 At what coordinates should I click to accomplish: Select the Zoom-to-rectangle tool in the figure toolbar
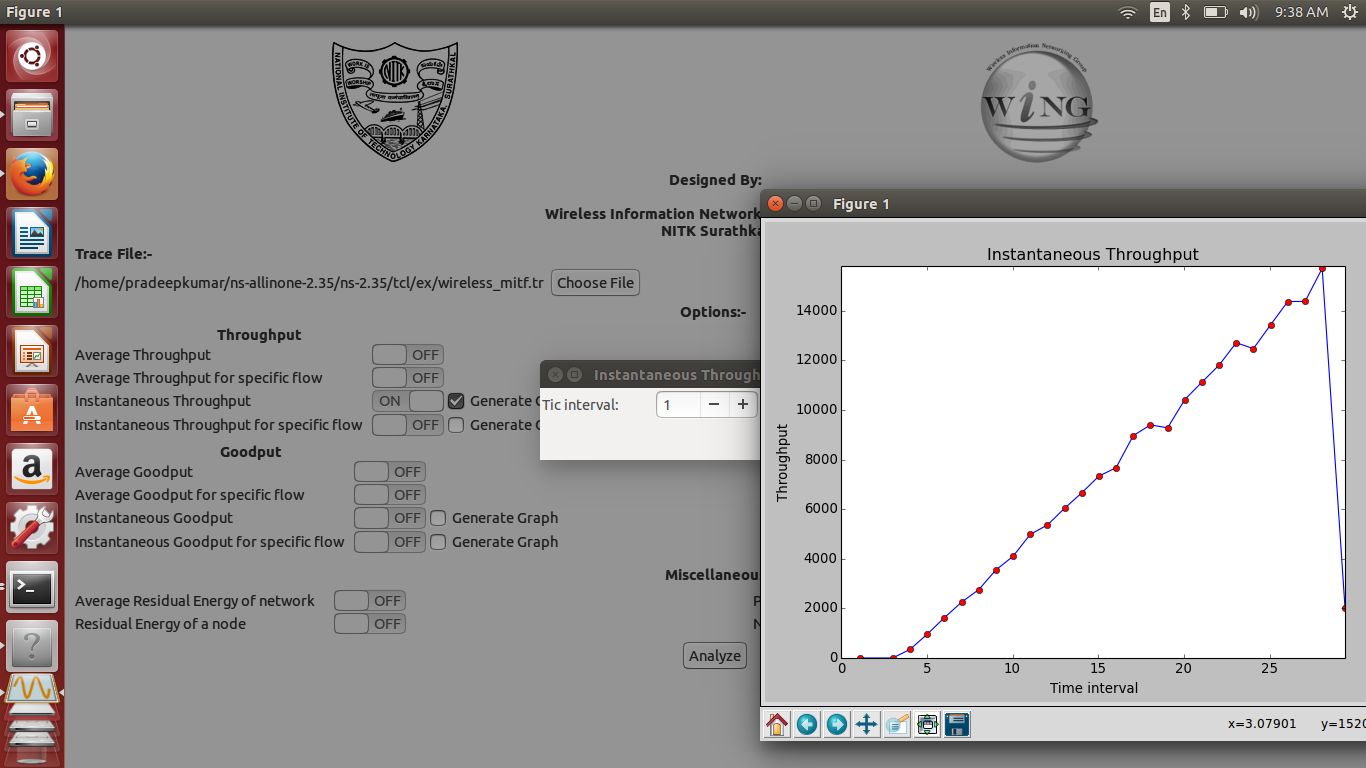[897, 724]
